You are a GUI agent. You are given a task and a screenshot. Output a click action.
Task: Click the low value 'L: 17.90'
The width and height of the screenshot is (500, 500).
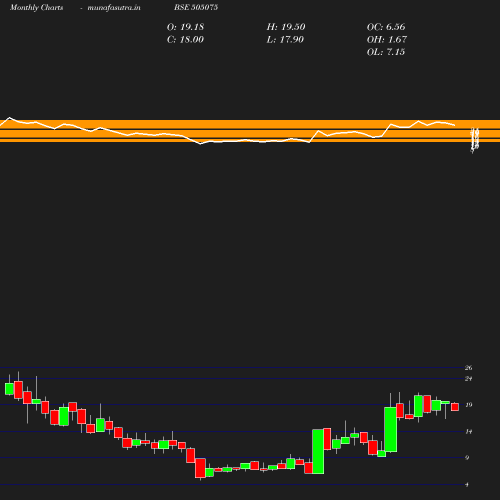[285, 39]
